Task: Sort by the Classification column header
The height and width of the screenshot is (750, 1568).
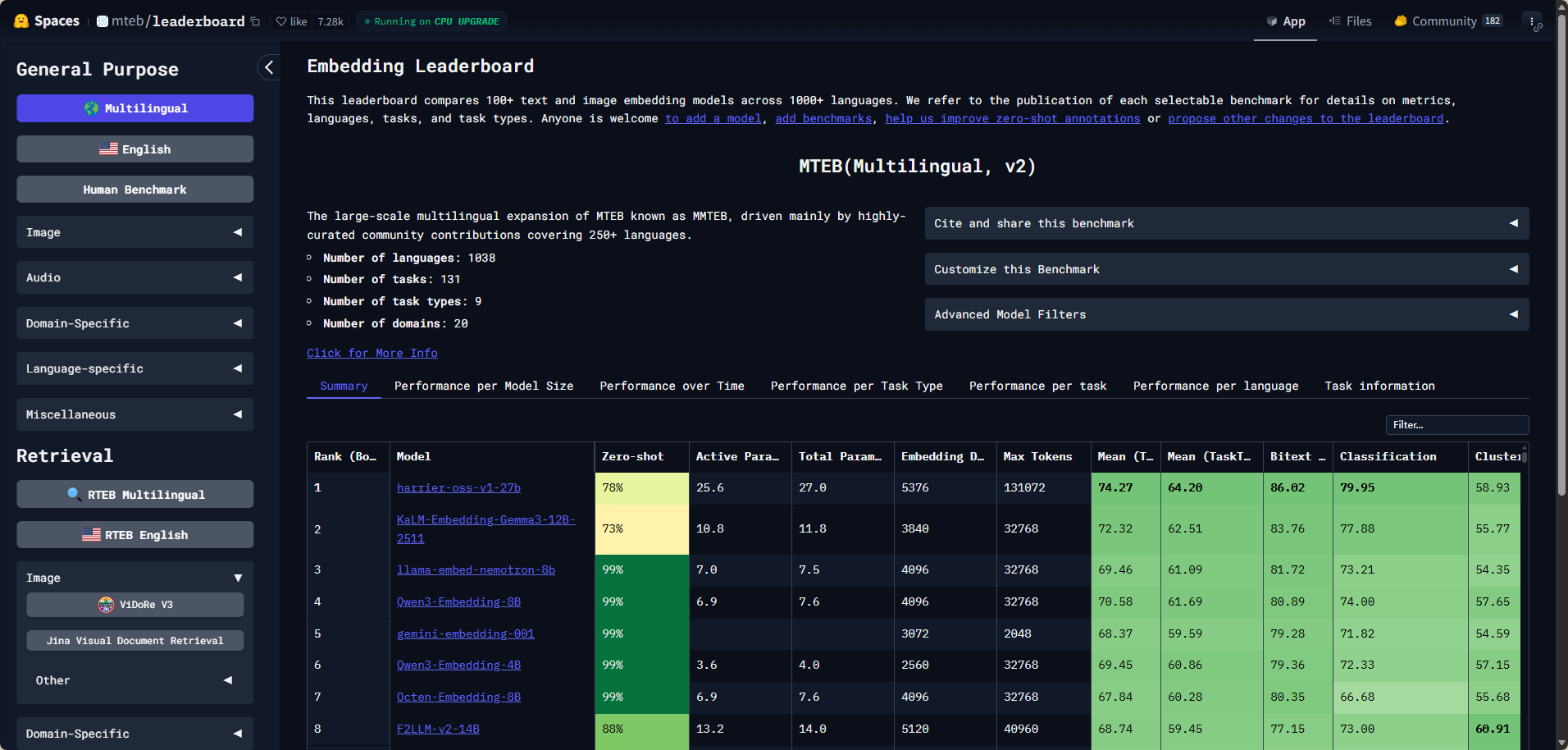Action: (x=1401, y=457)
